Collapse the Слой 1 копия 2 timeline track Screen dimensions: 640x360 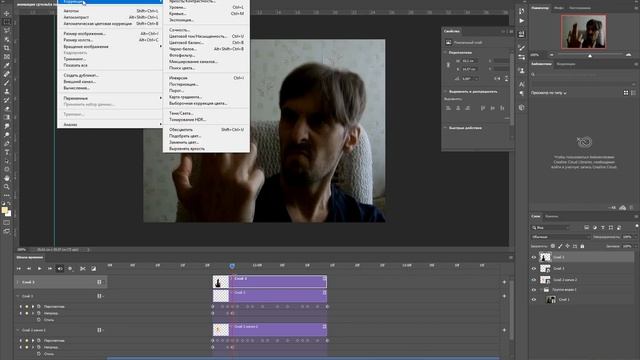pos(18,330)
